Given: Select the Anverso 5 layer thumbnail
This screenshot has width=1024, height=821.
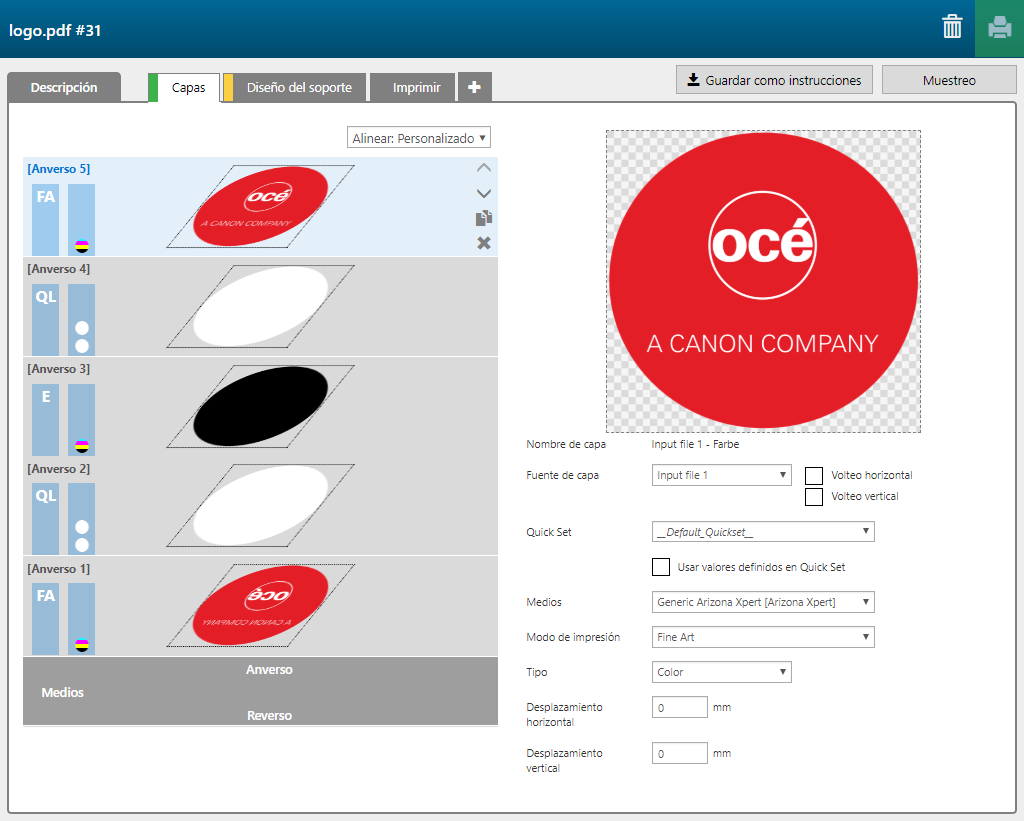Looking at the screenshot, I should pos(261,206).
